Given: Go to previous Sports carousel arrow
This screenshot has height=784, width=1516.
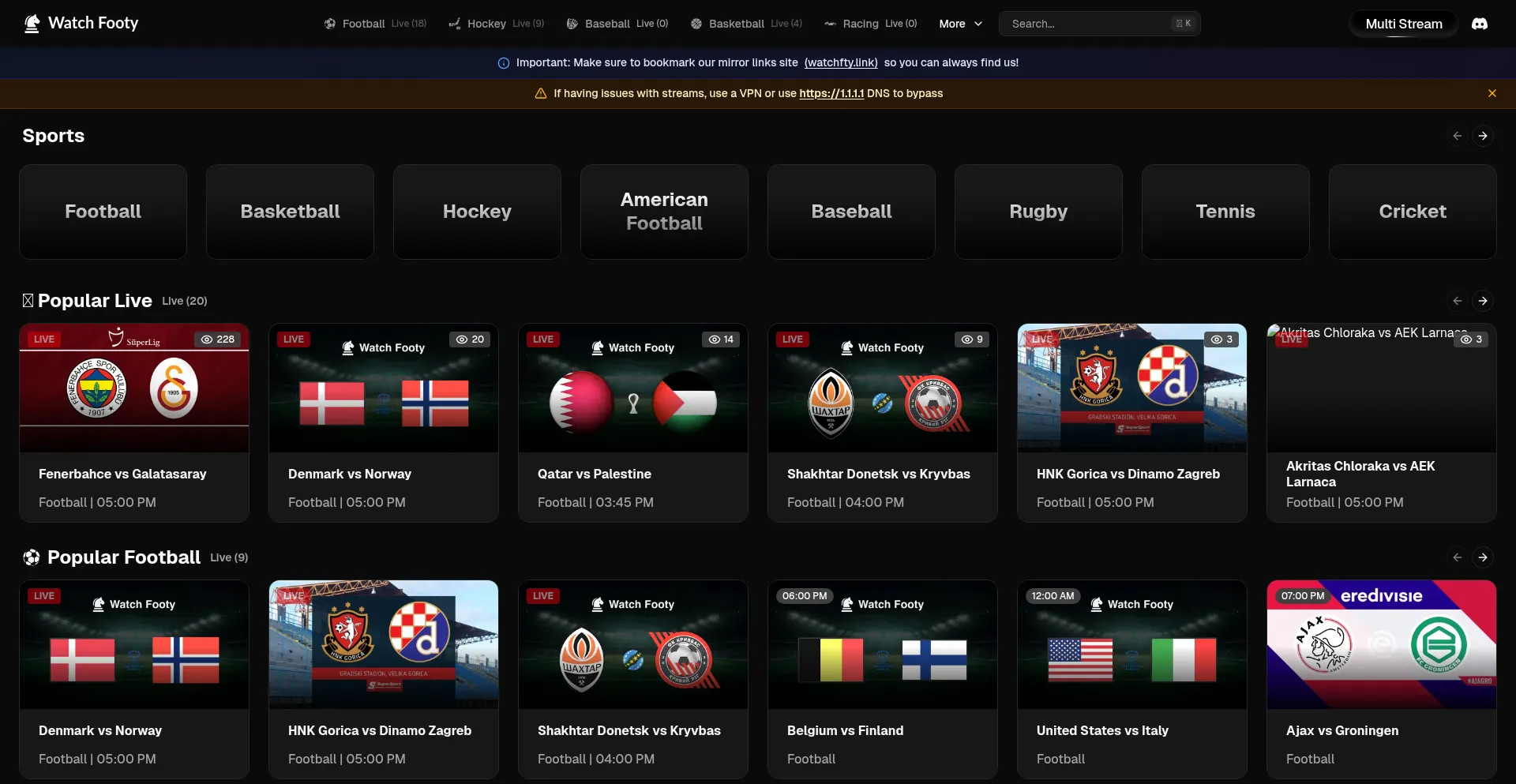Looking at the screenshot, I should pyautogui.click(x=1458, y=136).
